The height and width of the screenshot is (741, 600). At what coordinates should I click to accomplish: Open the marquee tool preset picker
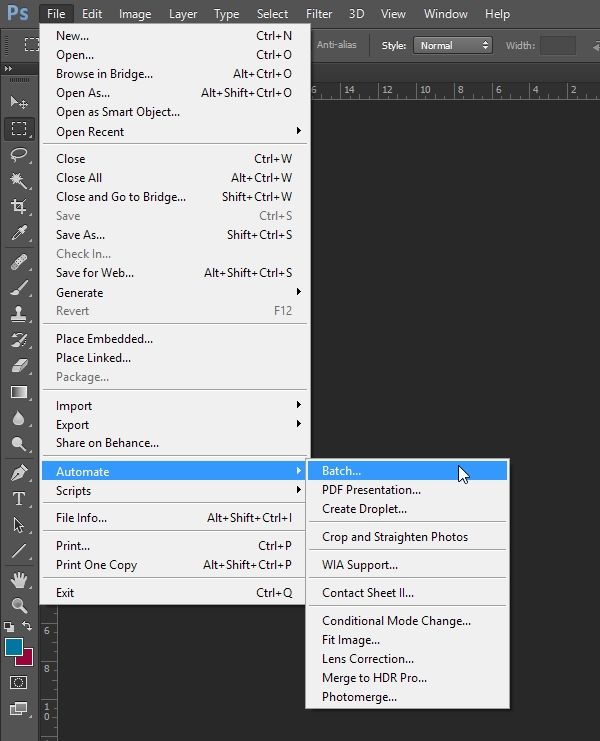[x=31, y=45]
